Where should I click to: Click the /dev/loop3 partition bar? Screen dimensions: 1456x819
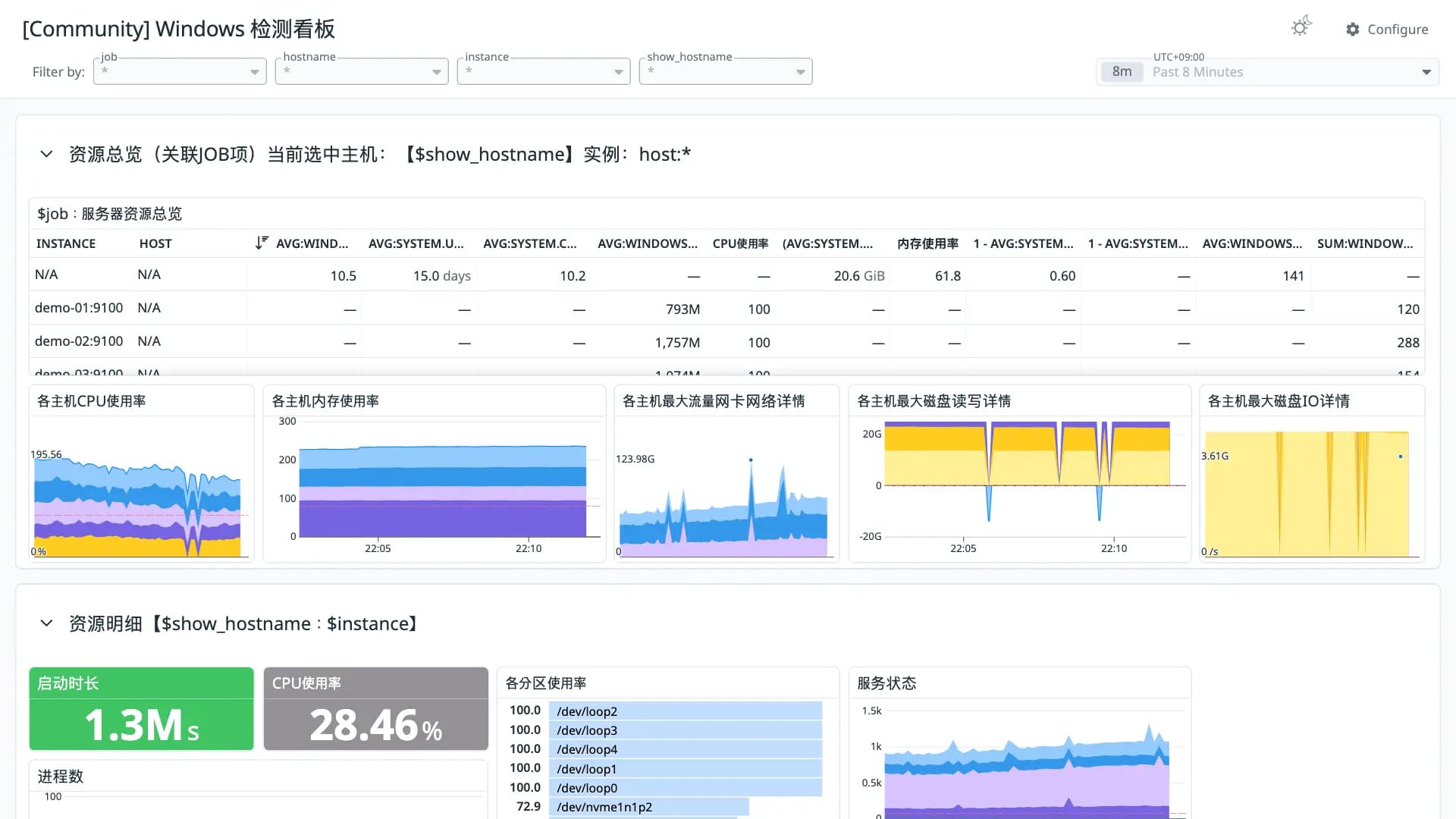686,730
